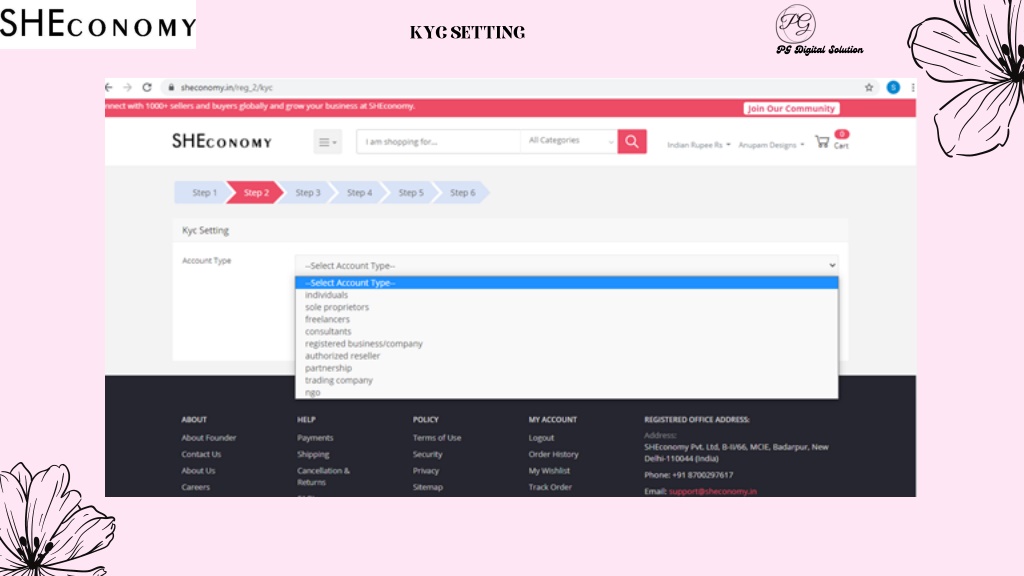Open the blue browser profile avatar
1024x576 pixels.
tap(893, 88)
